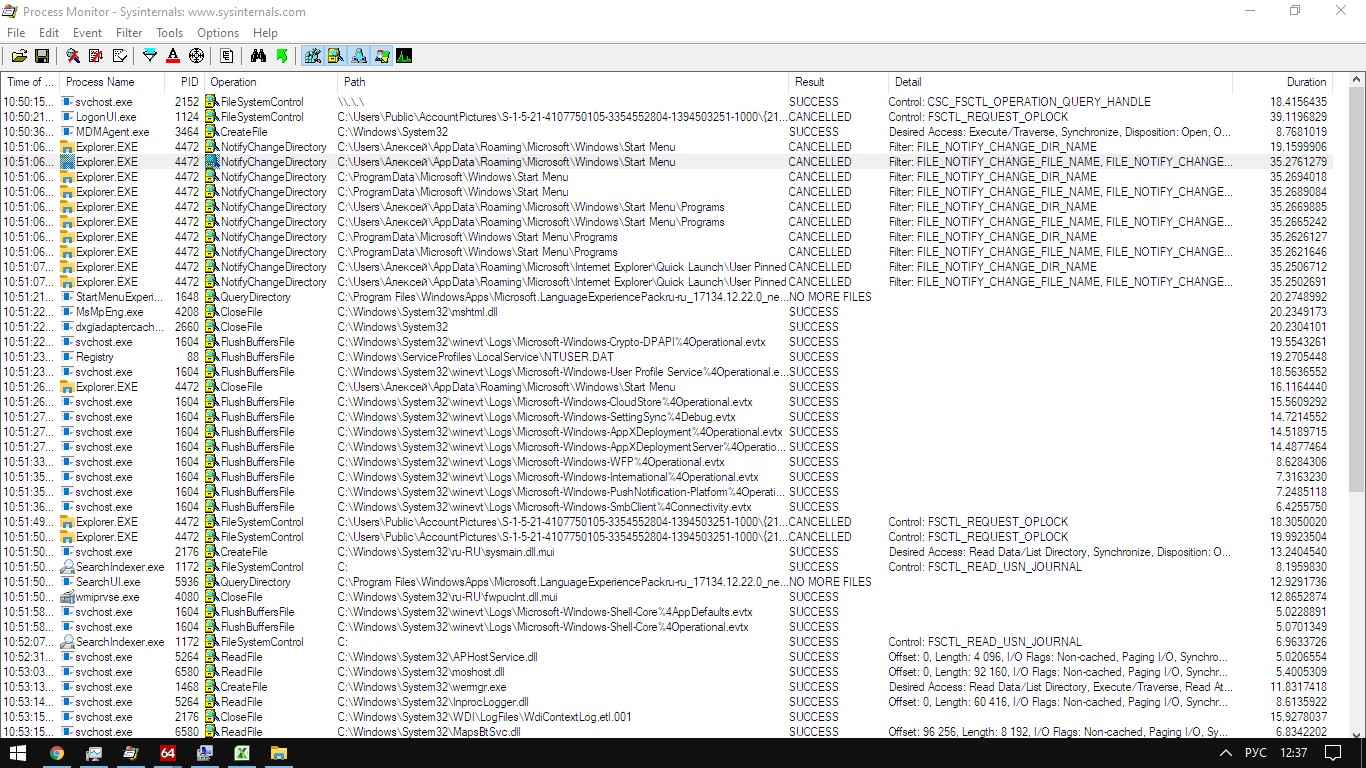Image resolution: width=1366 pixels, height=768 pixels.
Task: Click the duration value 39.1196829
Action: click(1299, 117)
